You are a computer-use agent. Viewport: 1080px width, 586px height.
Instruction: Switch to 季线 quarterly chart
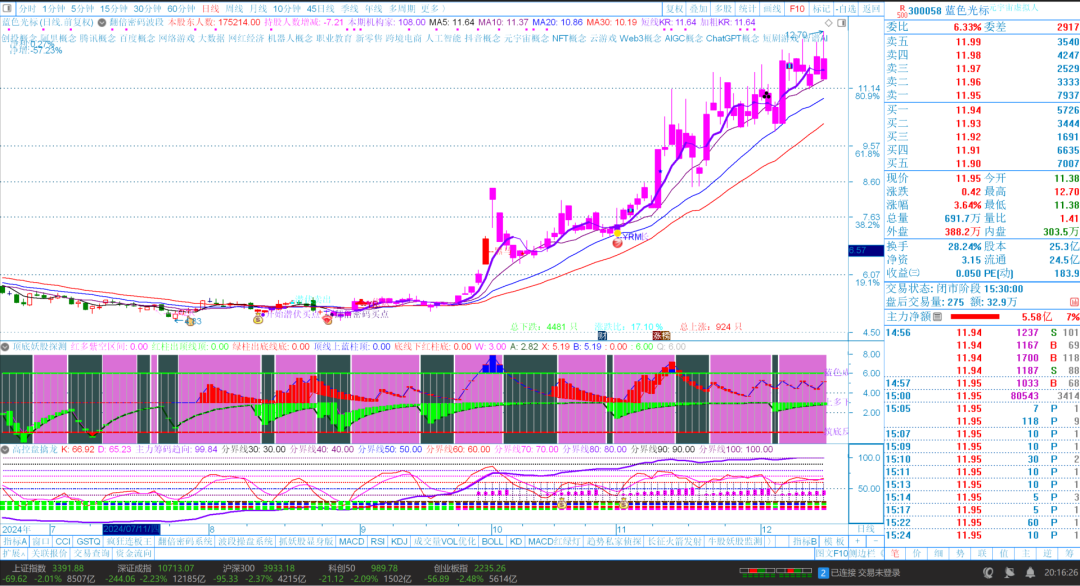(x=350, y=9)
